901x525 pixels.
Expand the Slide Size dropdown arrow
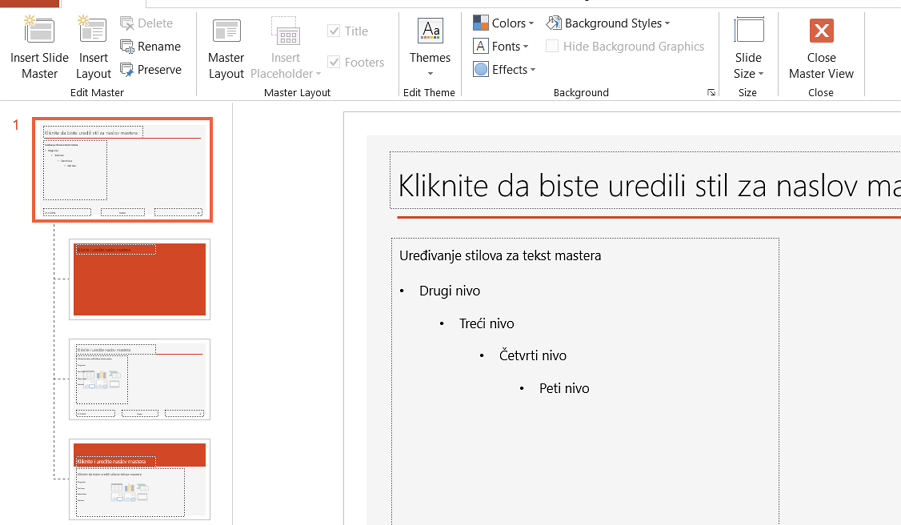point(761,74)
